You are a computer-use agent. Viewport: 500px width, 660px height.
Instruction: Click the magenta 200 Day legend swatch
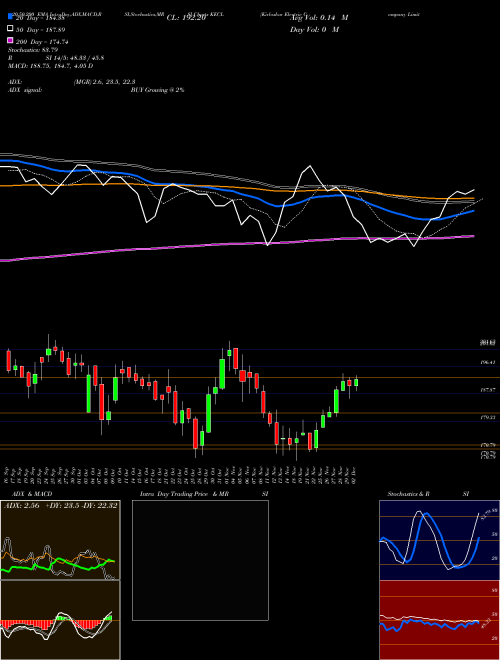click(10, 40)
